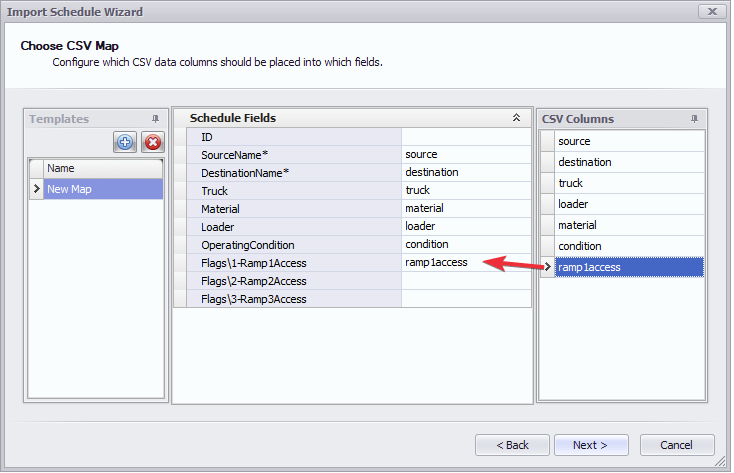This screenshot has height=473, width=734.
Task: Pin the CSV Columns panel
Action: pos(694,118)
